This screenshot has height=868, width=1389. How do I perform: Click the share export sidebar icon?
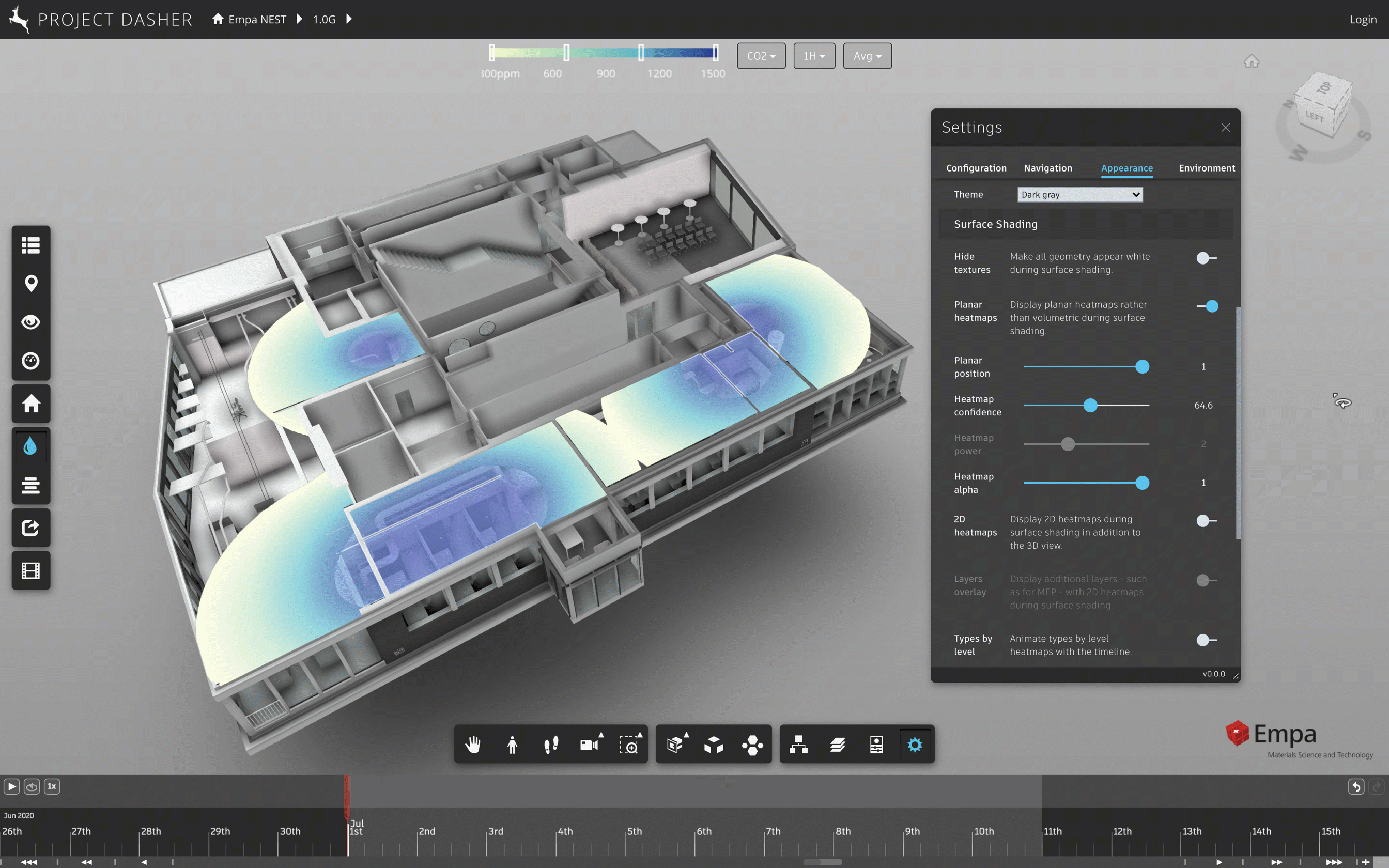tap(31, 528)
